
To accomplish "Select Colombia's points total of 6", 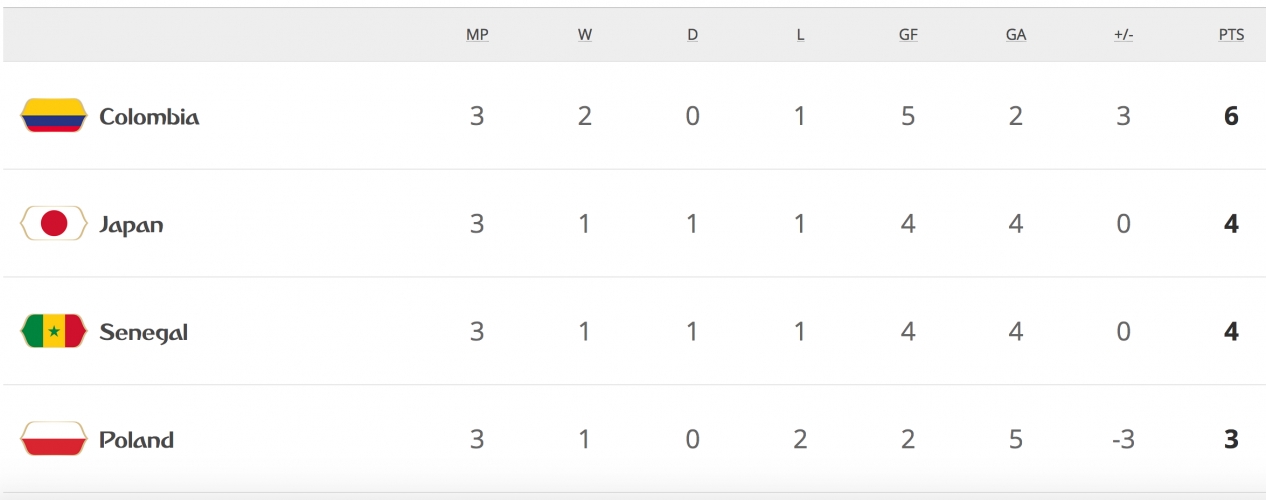I will pyautogui.click(x=1231, y=116).
